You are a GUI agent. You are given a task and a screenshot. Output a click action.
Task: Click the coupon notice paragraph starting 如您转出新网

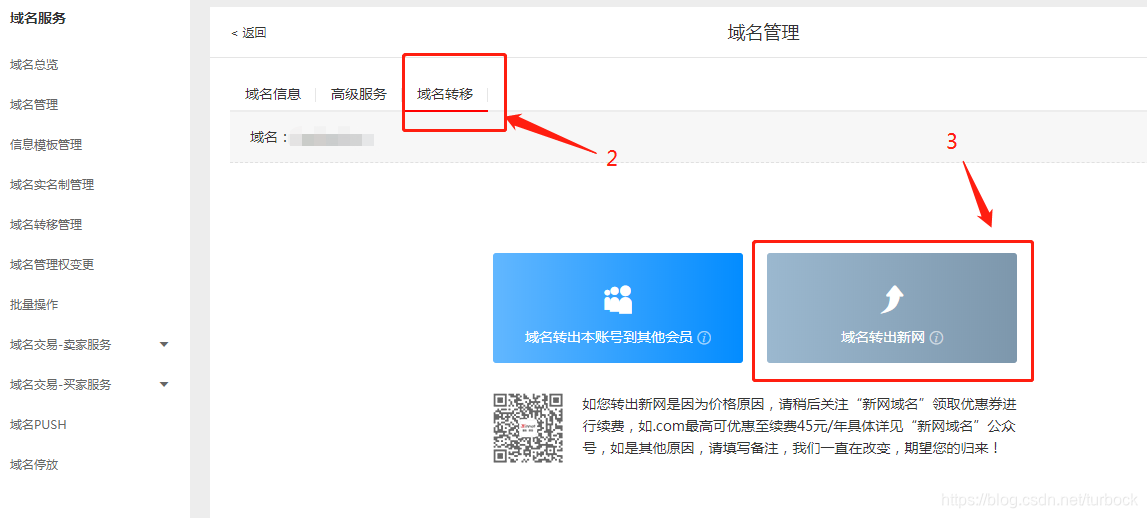point(799,426)
